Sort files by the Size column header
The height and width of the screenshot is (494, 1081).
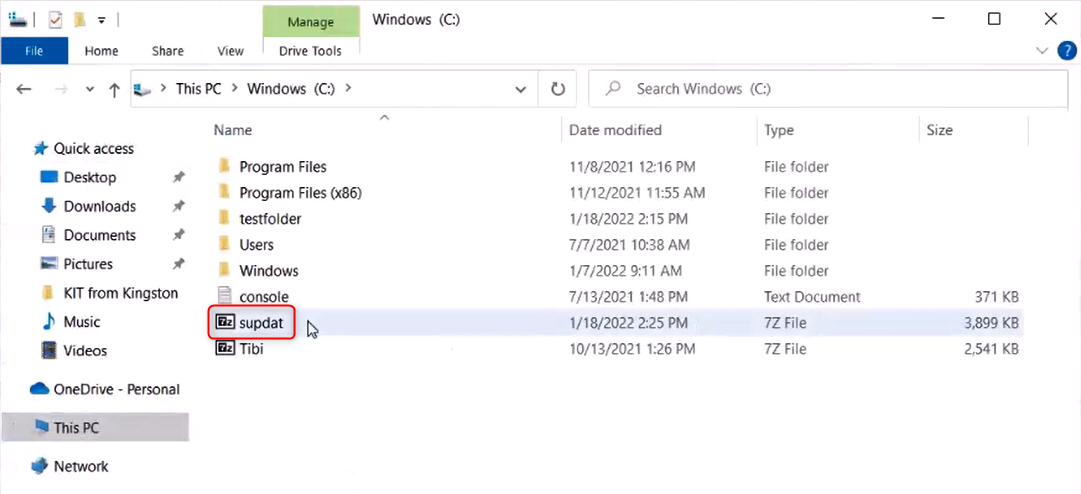[939, 130]
